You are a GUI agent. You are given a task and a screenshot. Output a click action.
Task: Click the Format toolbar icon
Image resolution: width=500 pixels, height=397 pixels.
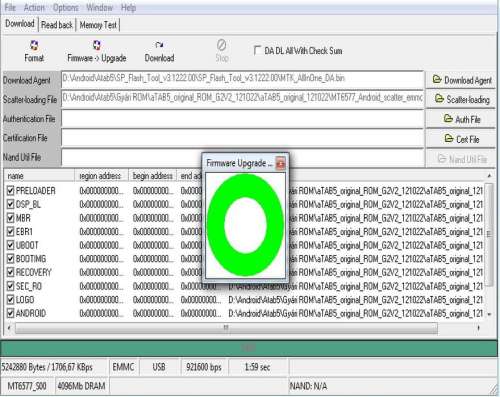pyautogui.click(x=34, y=51)
